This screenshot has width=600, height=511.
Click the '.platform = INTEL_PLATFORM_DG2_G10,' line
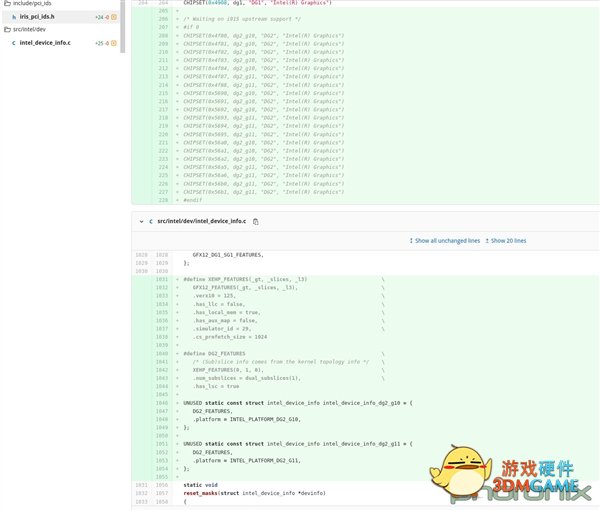[x=247, y=420]
